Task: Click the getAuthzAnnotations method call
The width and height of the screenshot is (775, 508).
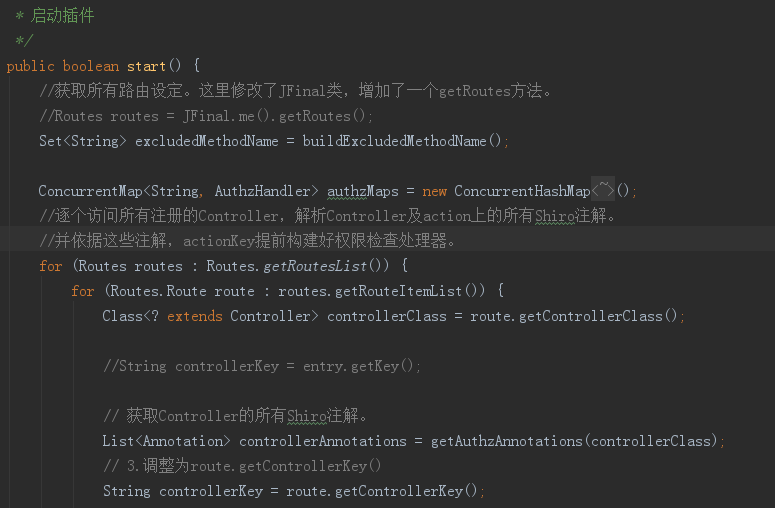Action: point(507,441)
